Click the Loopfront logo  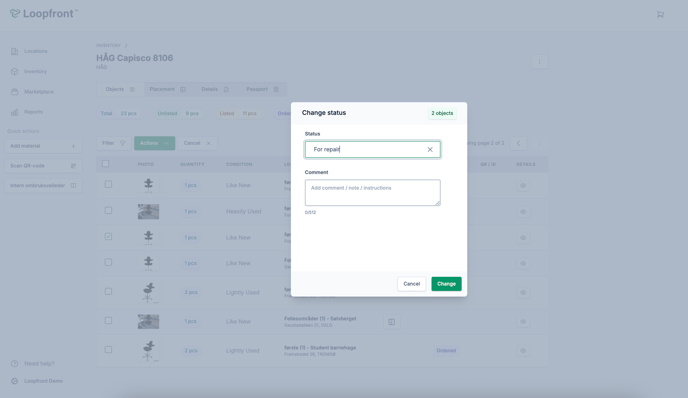point(43,14)
